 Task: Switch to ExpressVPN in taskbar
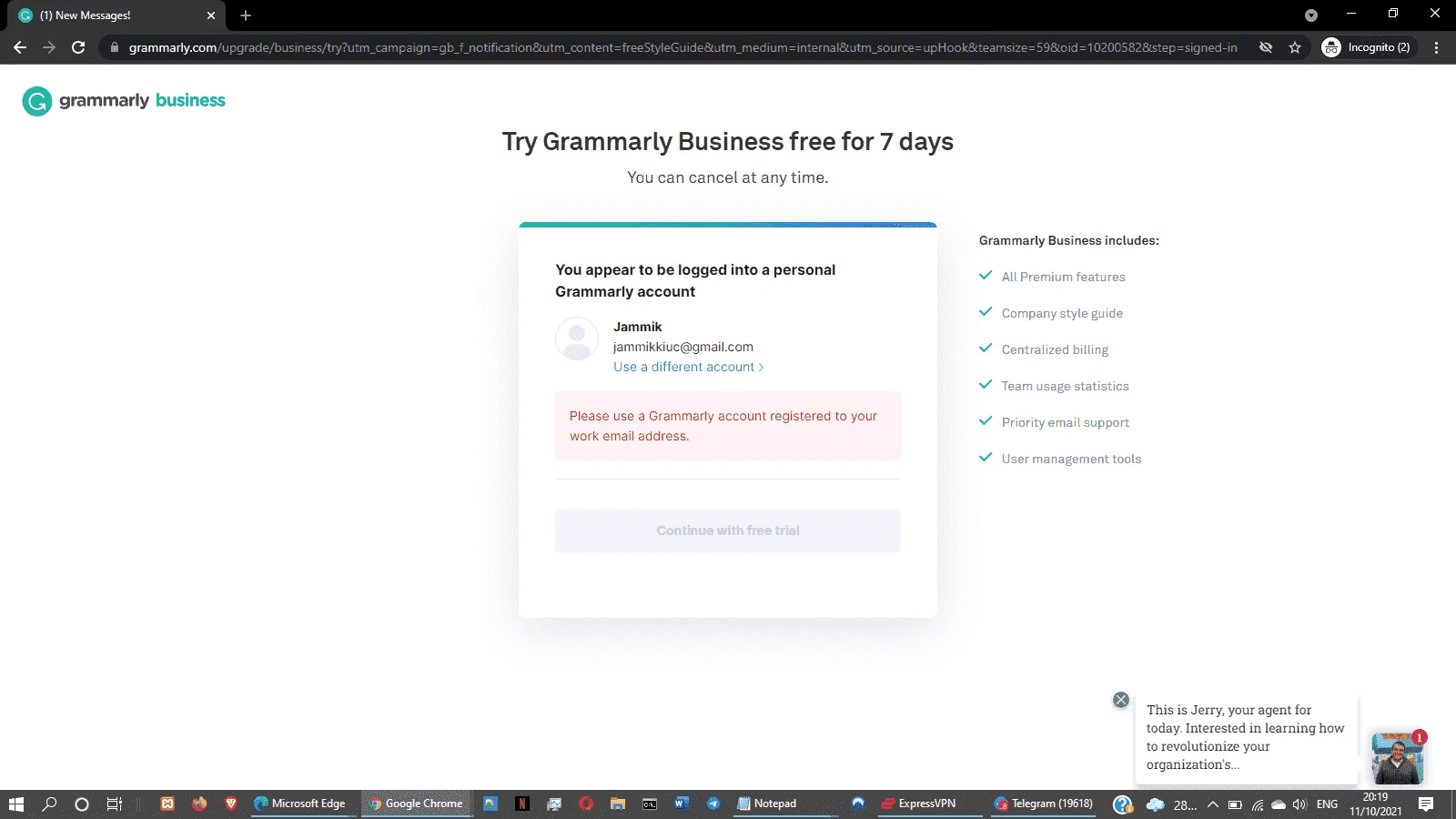pos(920,804)
